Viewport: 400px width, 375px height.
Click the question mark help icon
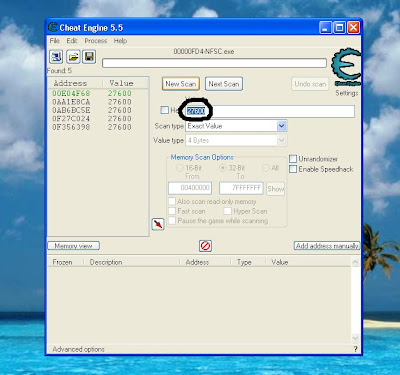[x=355, y=349]
